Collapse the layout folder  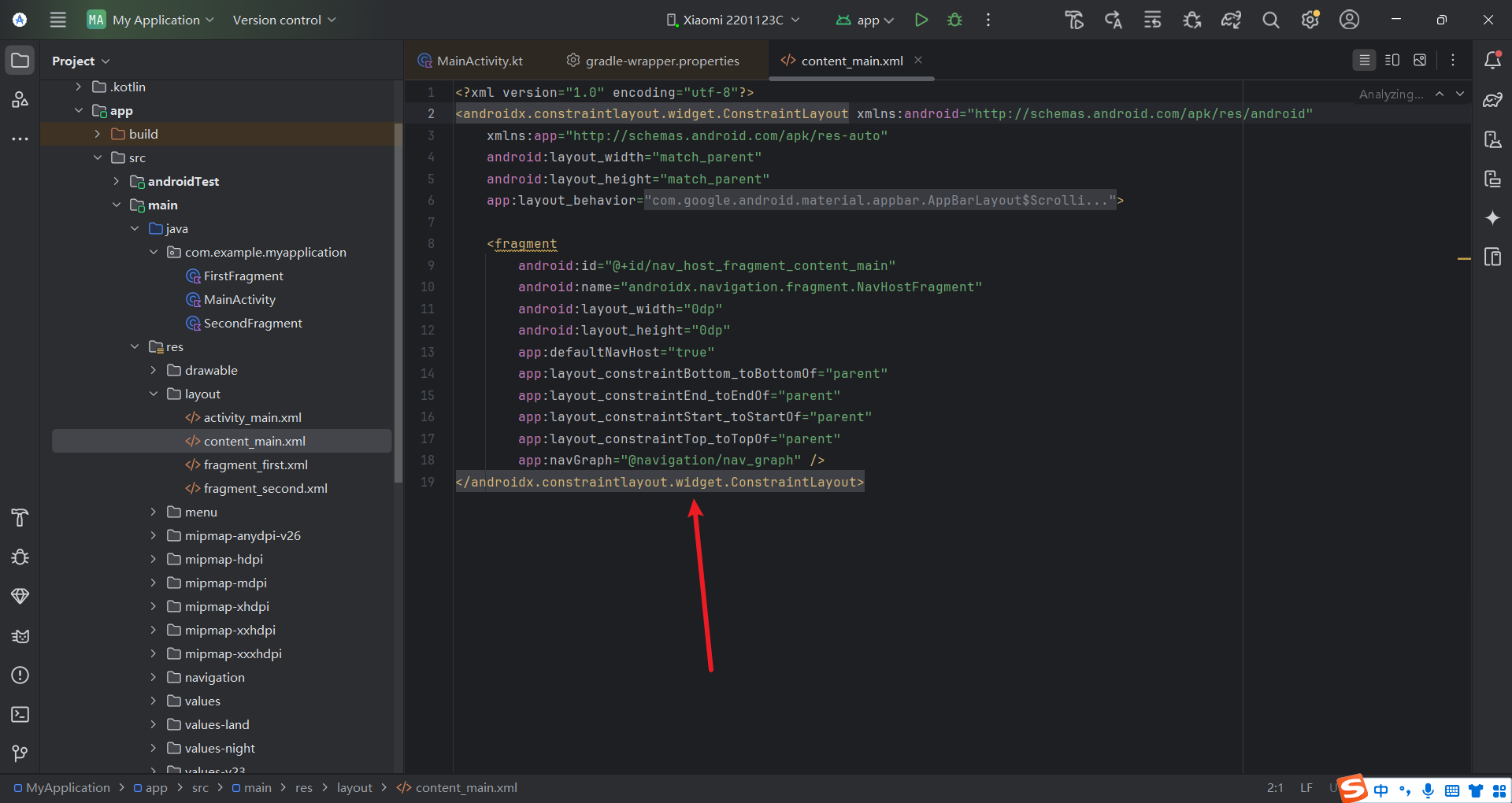[154, 394]
